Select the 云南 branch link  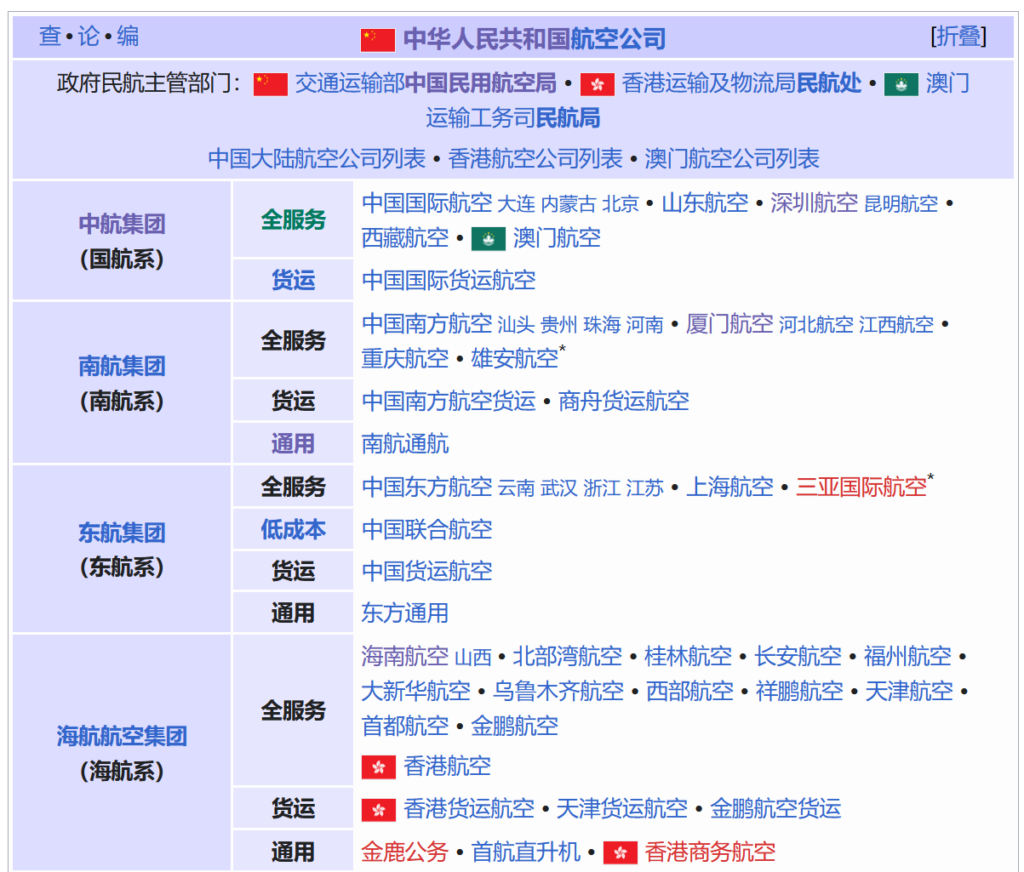point(516,488)
